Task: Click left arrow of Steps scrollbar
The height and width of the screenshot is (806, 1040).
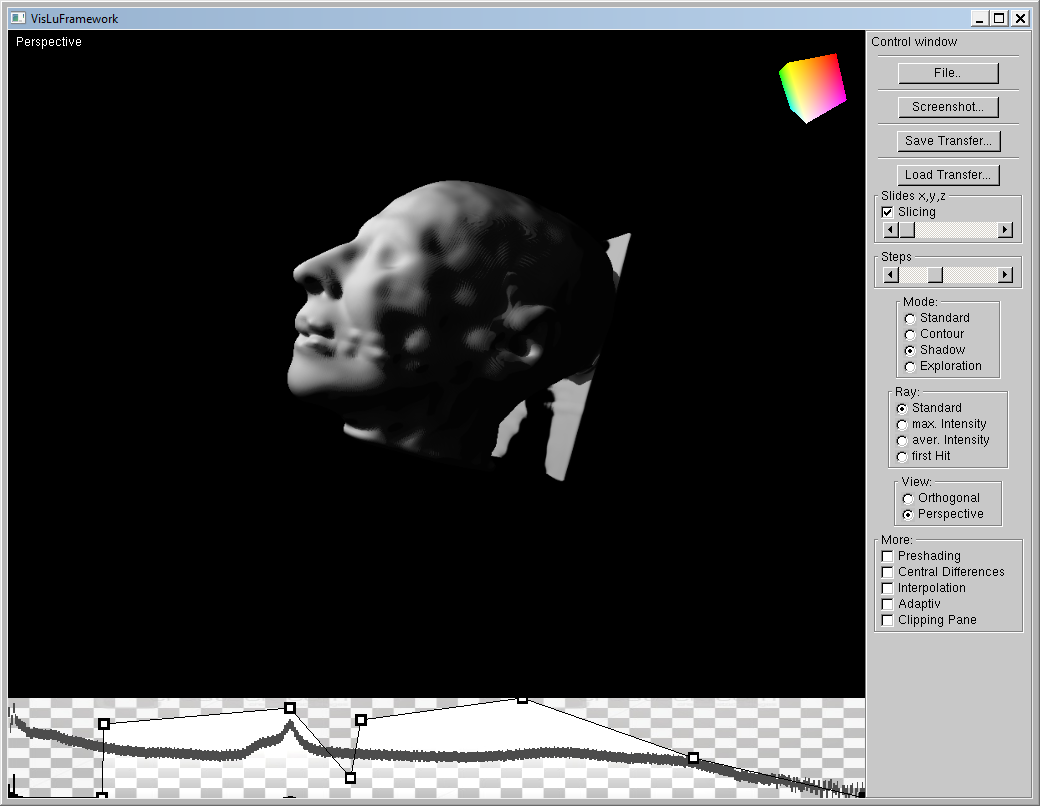Action: click(889, 275)
